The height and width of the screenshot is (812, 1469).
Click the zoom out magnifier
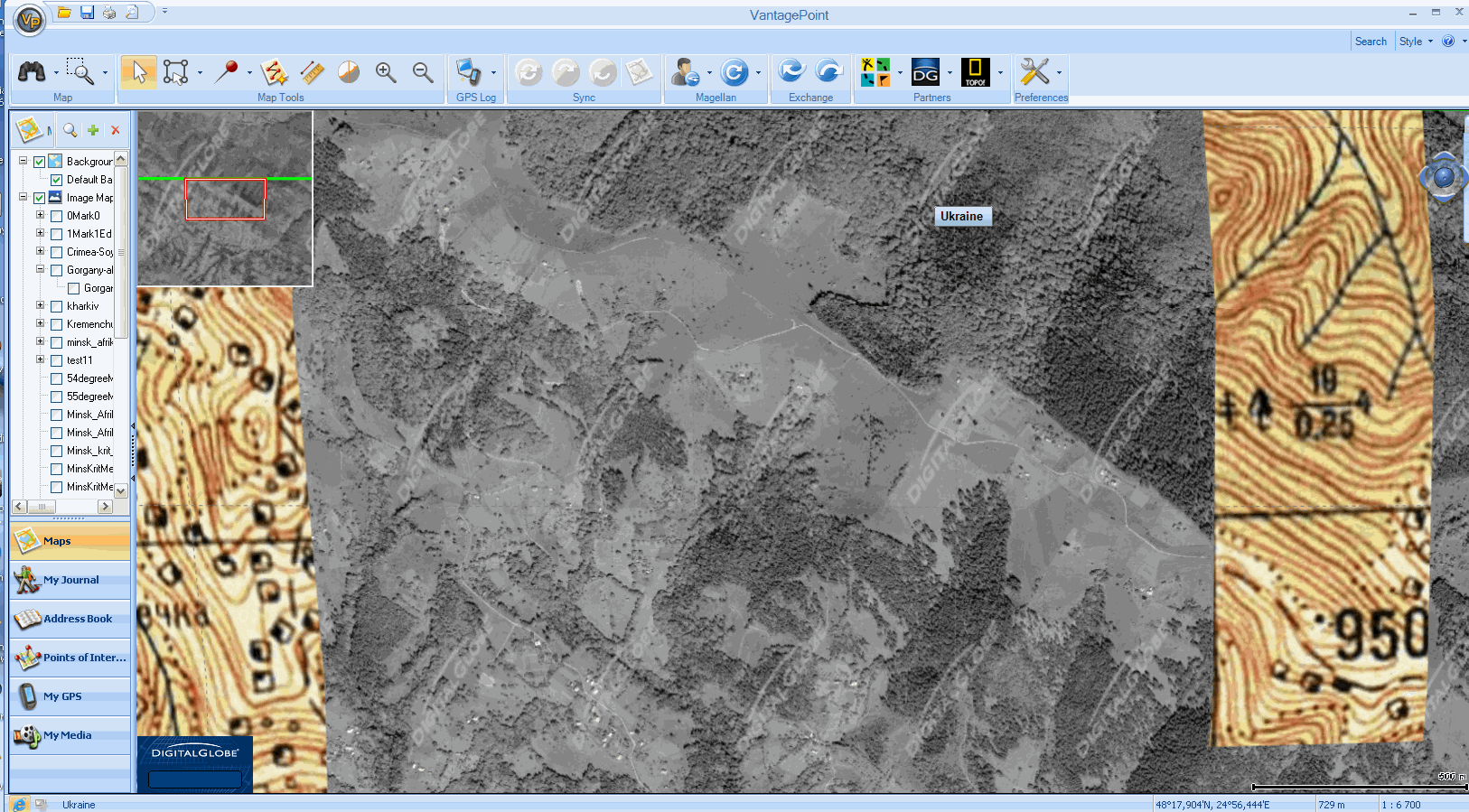pos(422,72)
